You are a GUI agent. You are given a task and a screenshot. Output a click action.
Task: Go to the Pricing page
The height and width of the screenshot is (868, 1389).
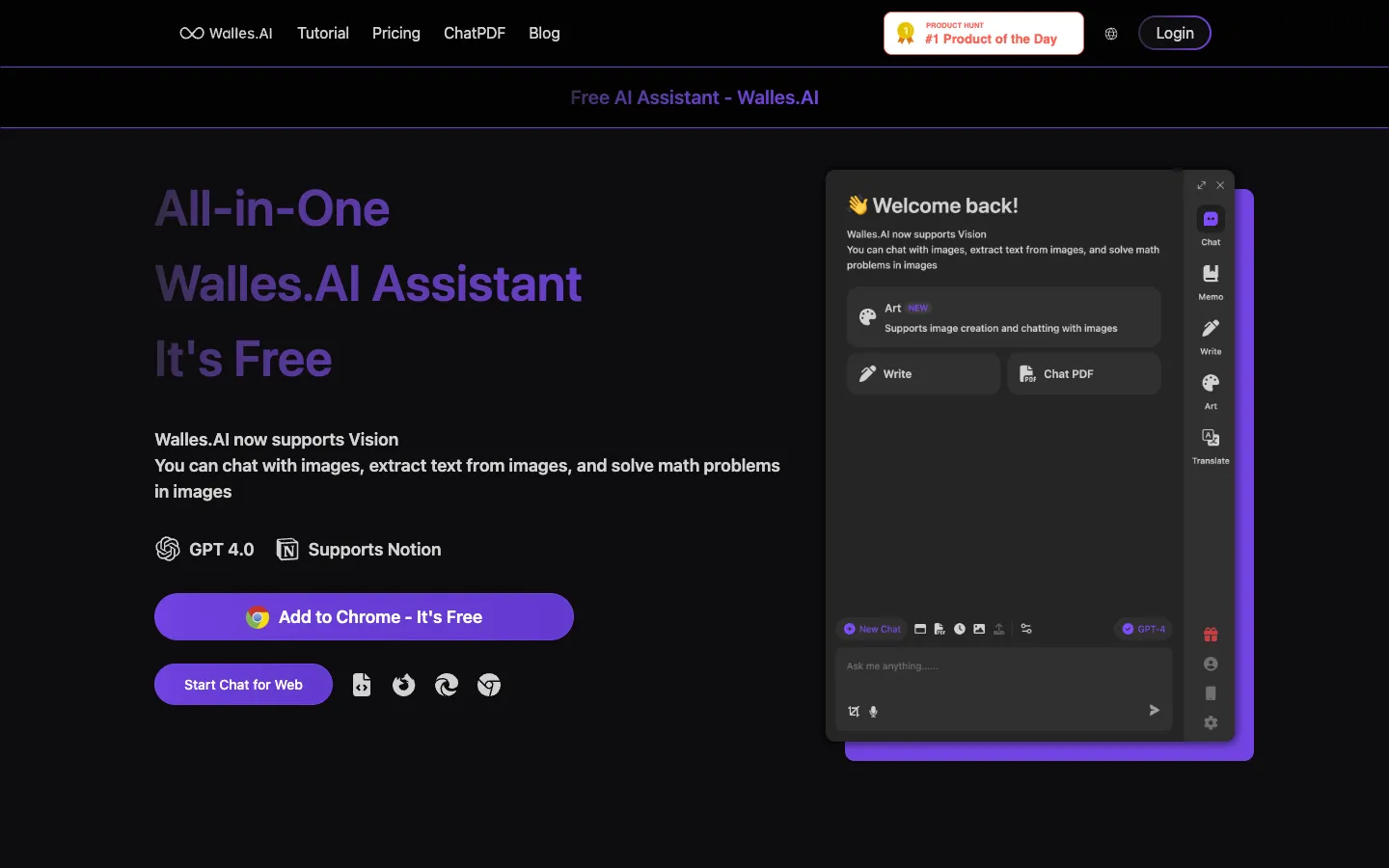(396, 33)
